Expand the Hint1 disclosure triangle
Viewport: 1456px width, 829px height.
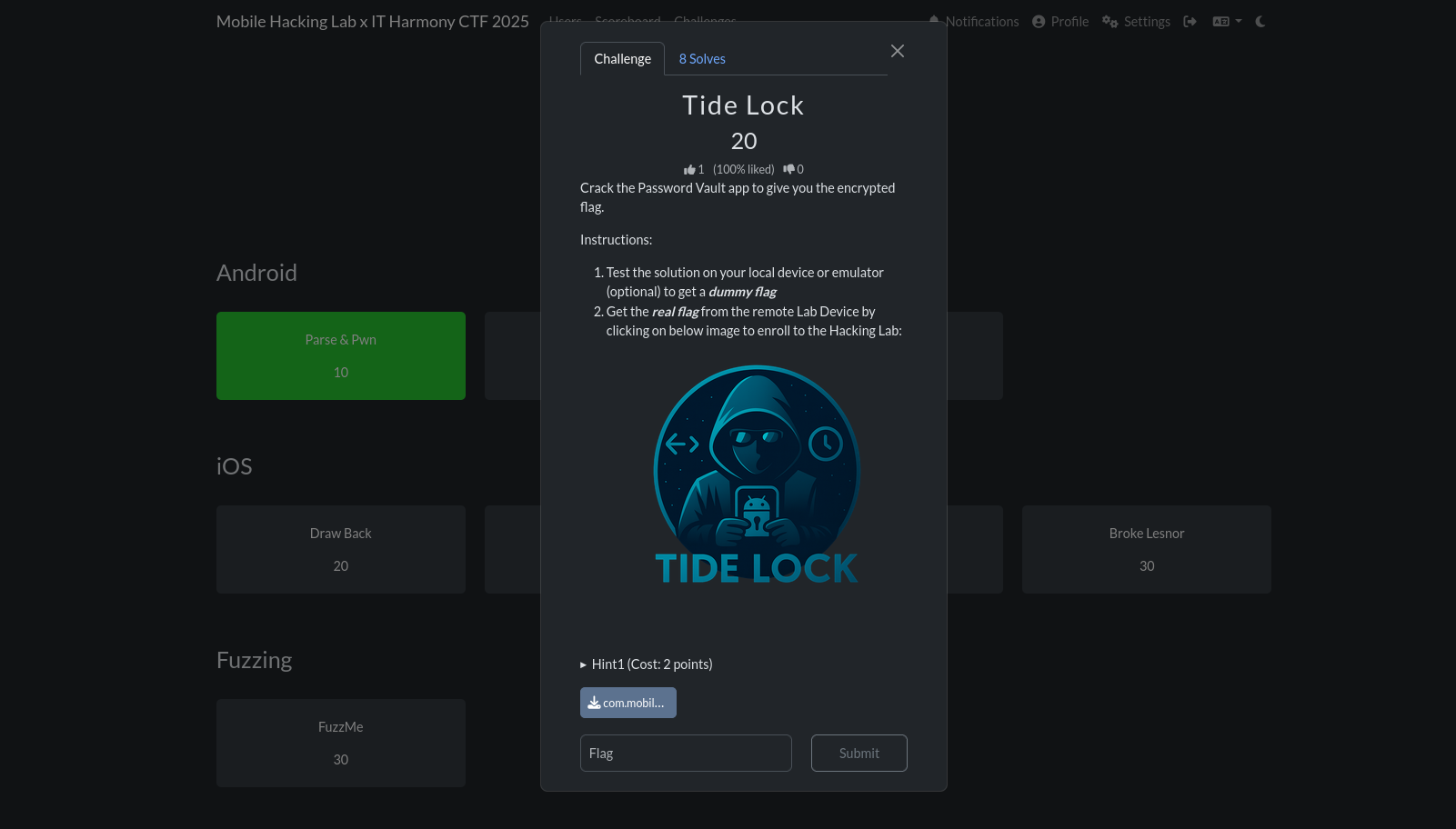(x=584, y=664)
